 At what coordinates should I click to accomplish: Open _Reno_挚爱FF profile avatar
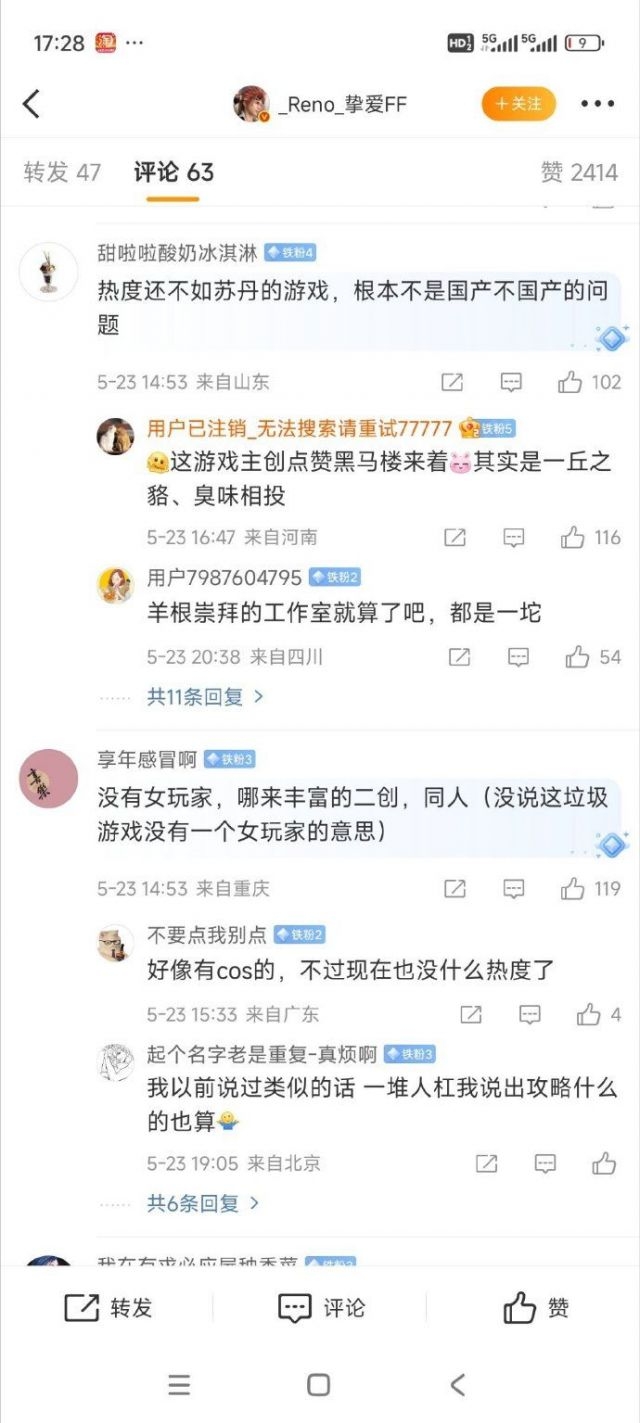coord(251,104)
